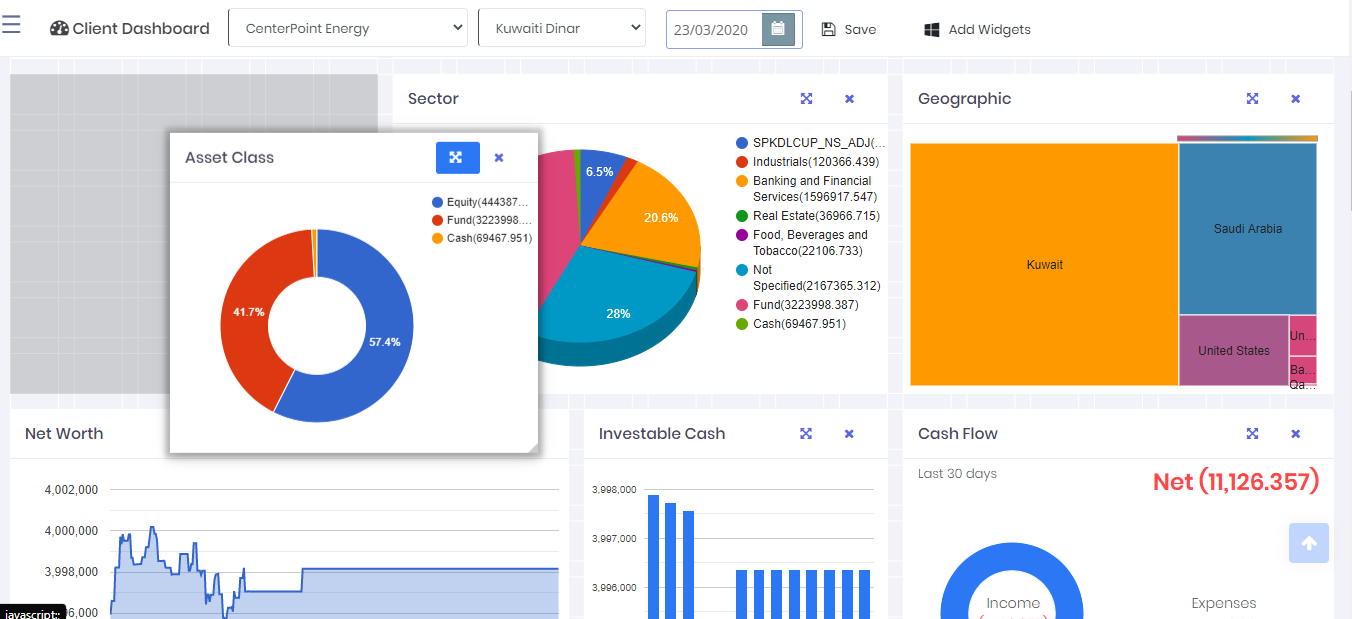Viewport: 1352px width, 619px height.
Task: Click the Sector widget title
Action: coord(433,99)
